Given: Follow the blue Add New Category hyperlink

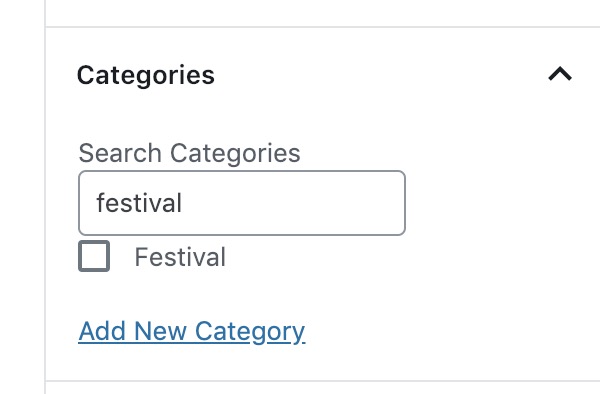Looking at the screenshot, I should pyautogui.click(x=192, y=331).
